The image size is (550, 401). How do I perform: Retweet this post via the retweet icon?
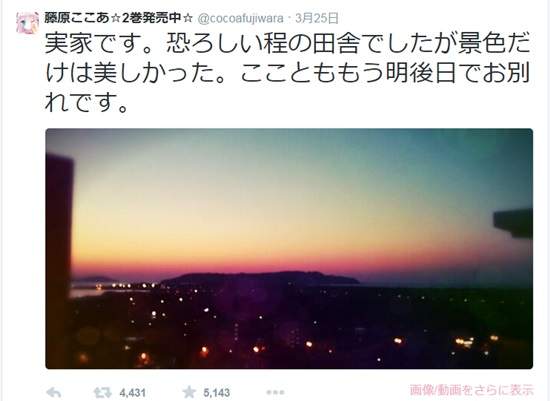(x=102, y=393)
